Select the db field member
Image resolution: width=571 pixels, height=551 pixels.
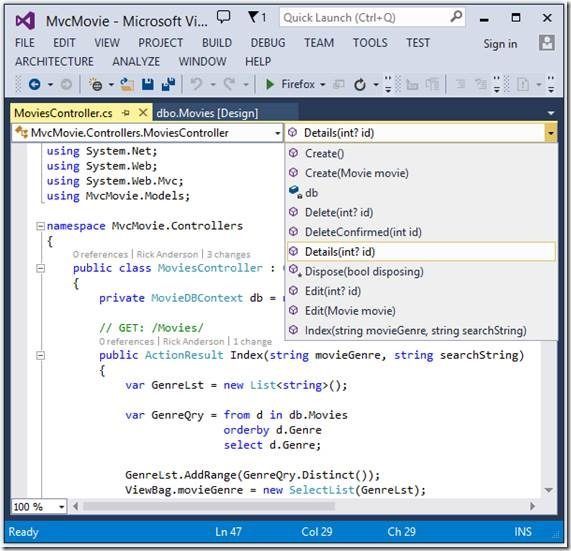coord(421,193)
